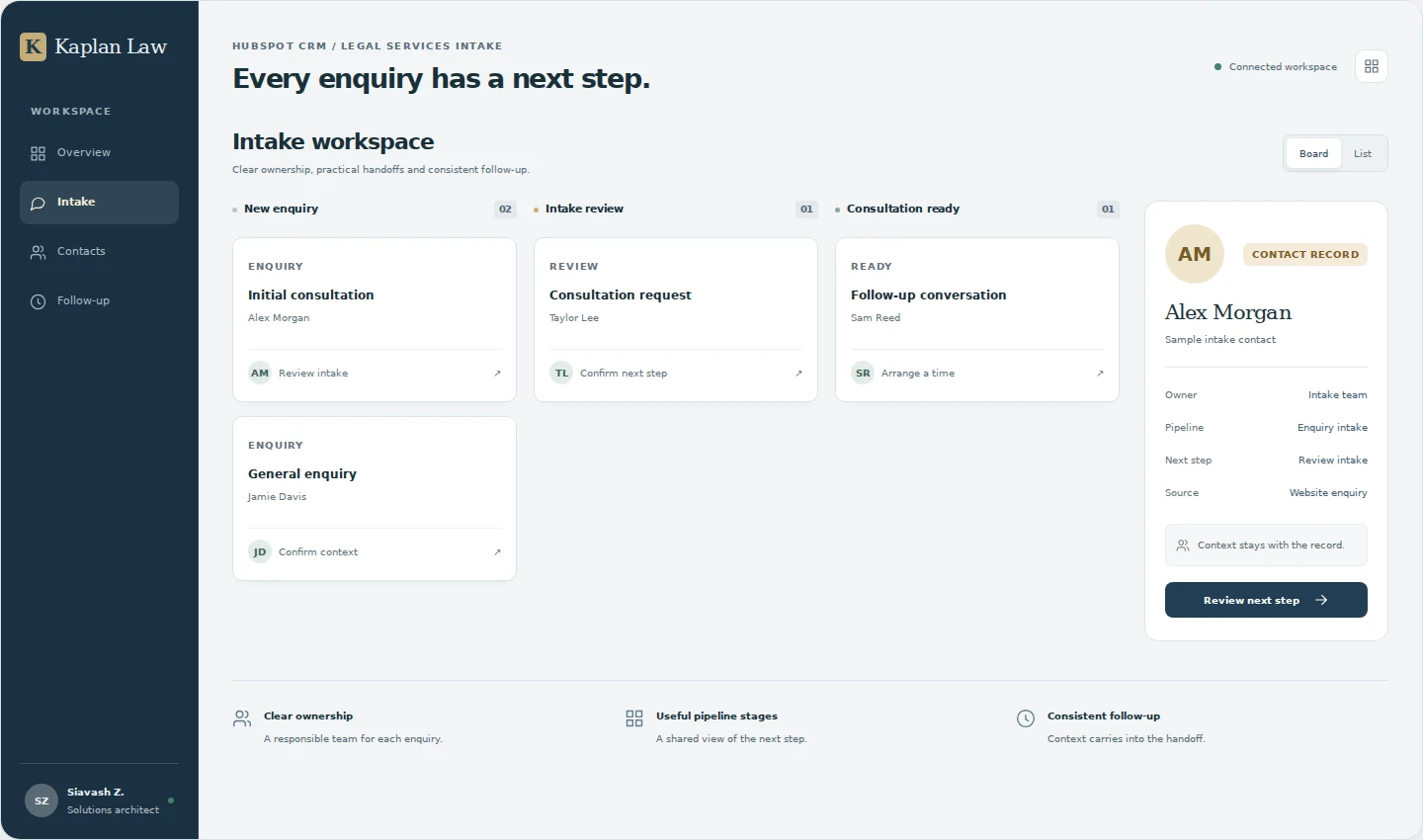Click Confirm context on Jamie Davis card
Screen dimensions: 1423x840
coord(318,552)
